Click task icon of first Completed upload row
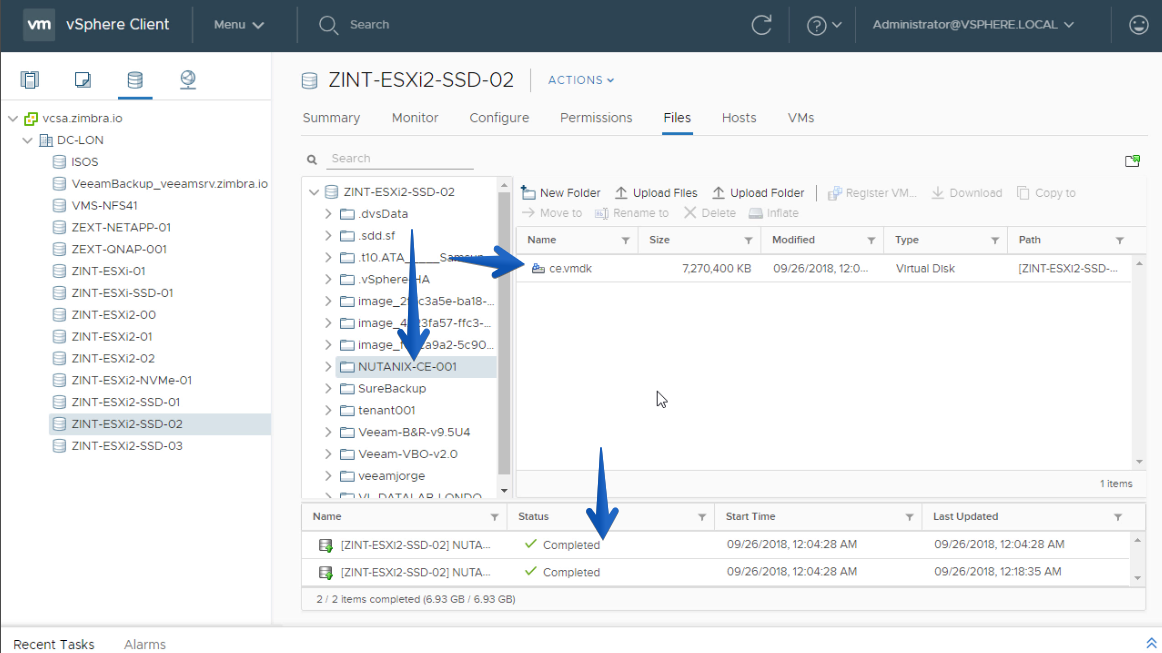This screenshot has width=1162, height=653. pos(325,545)
